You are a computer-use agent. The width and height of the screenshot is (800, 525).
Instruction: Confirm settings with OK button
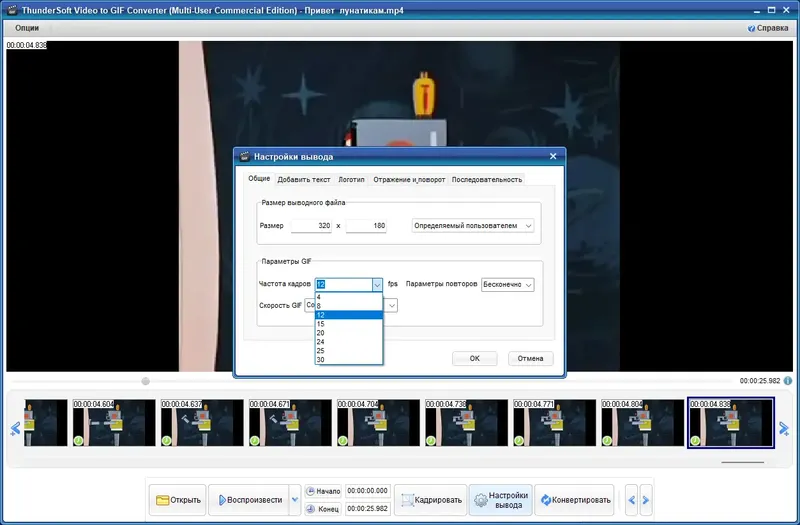(474, 358)
